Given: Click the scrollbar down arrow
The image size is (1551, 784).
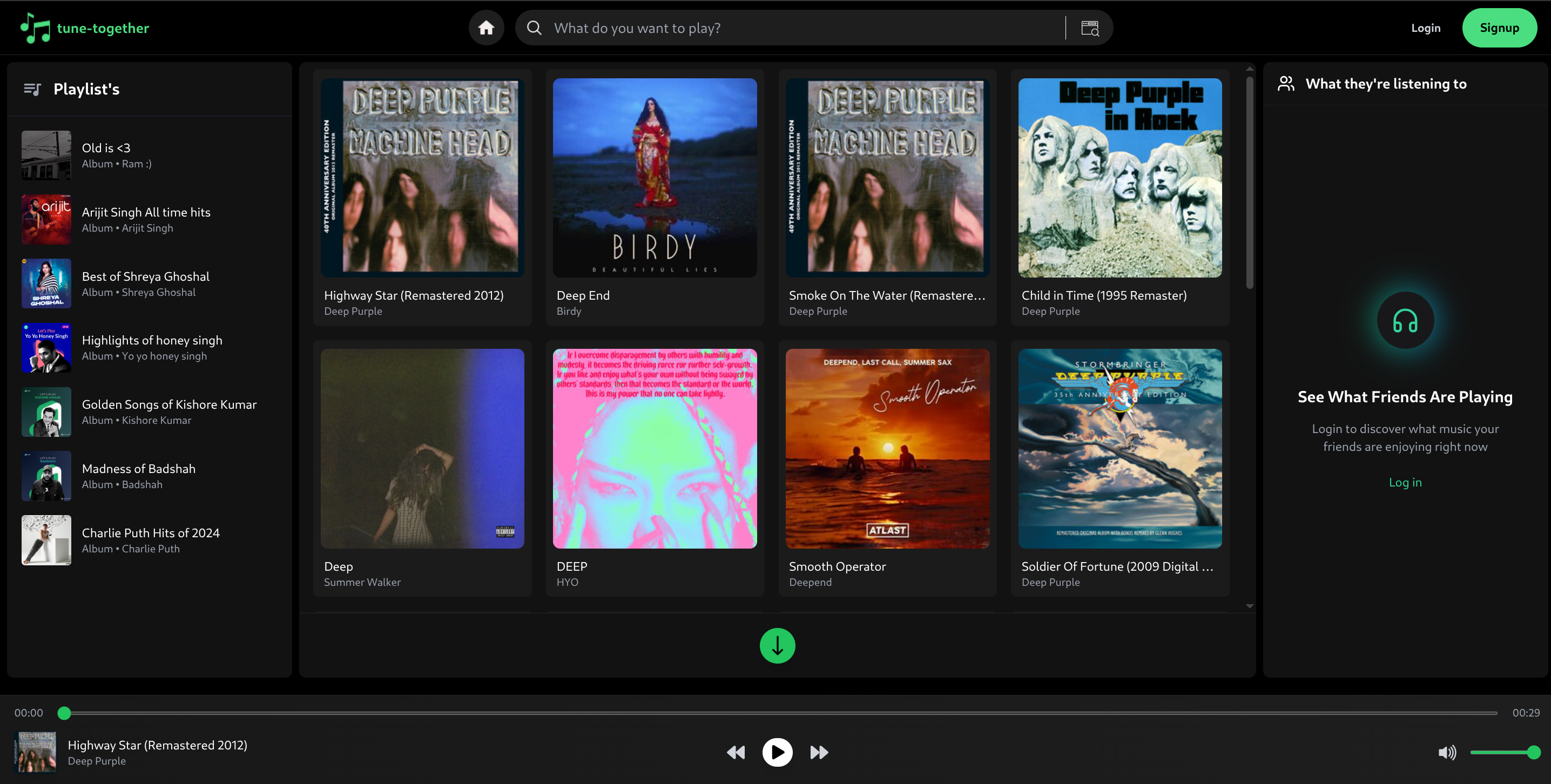Looking at the screenshot, I should [x=1249, y=606].
